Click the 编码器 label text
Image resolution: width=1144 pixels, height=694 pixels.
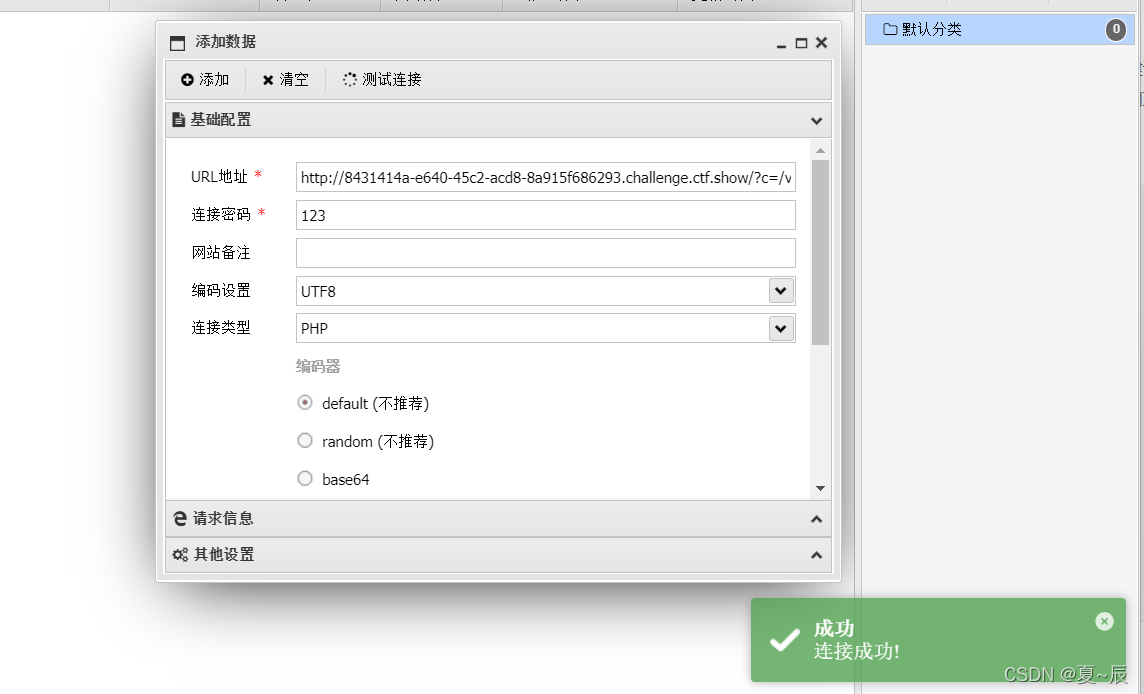pos(318,366)
